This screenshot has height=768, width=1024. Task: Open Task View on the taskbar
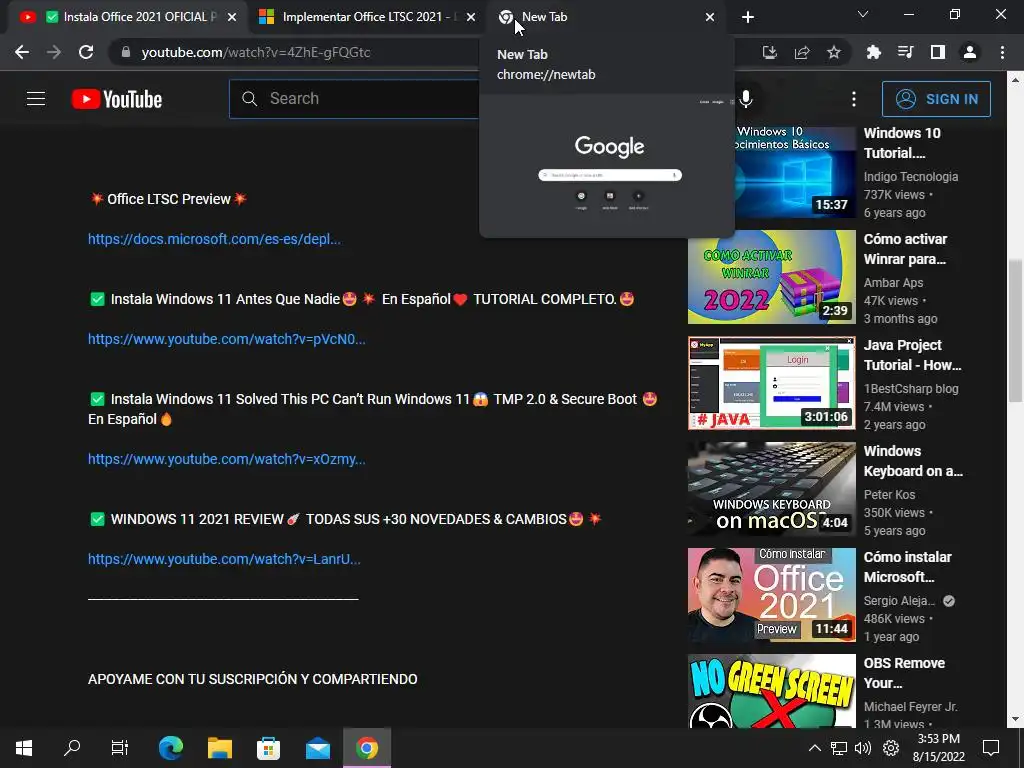(x=120, y=748)
